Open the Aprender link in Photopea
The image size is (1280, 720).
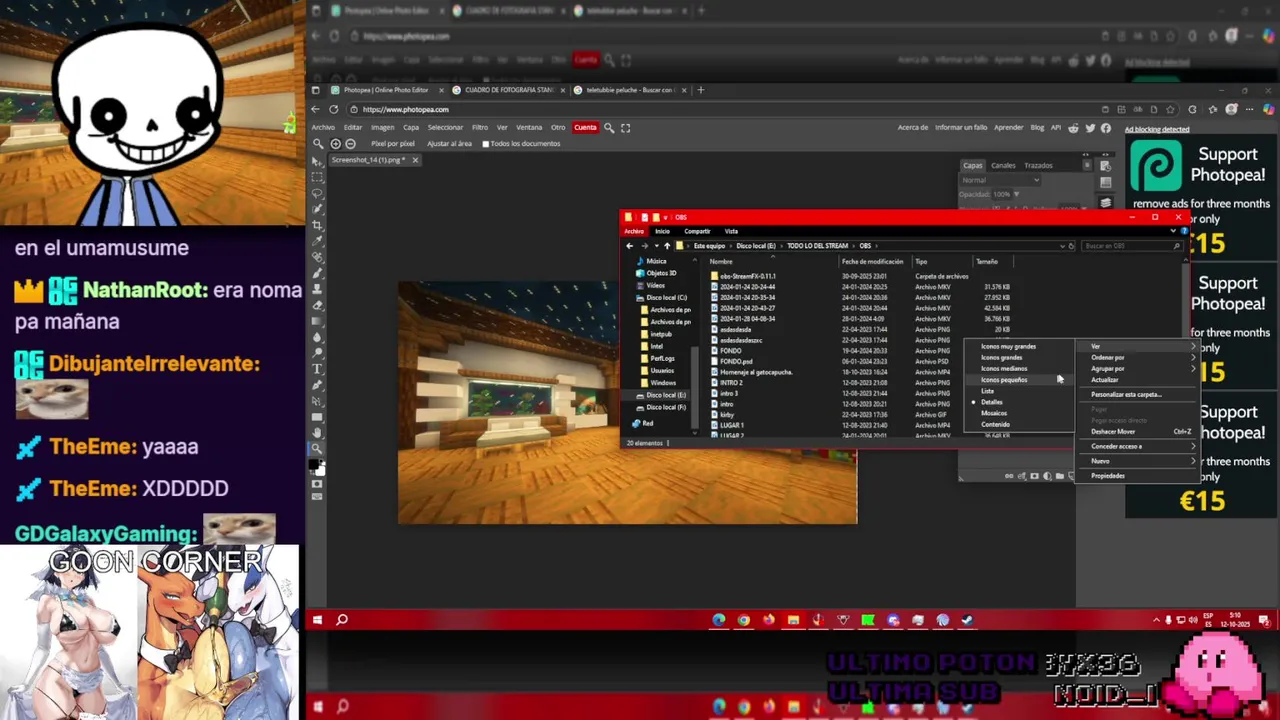1008,128
